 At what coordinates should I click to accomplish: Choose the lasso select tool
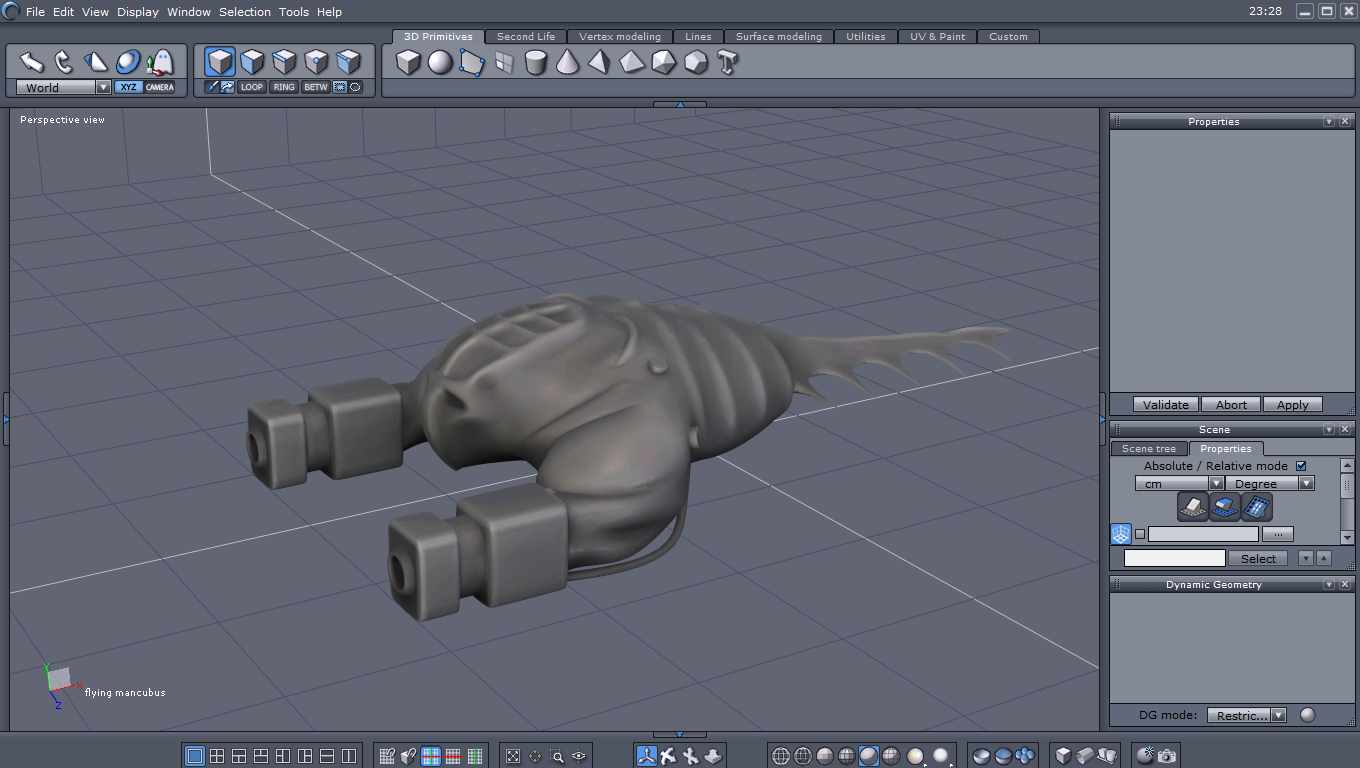[x=64, y=62]
